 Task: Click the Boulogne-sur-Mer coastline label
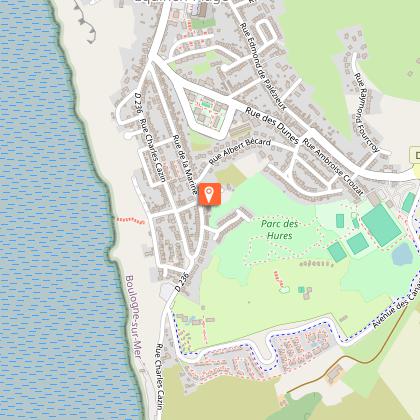click(x=133, y=317)
